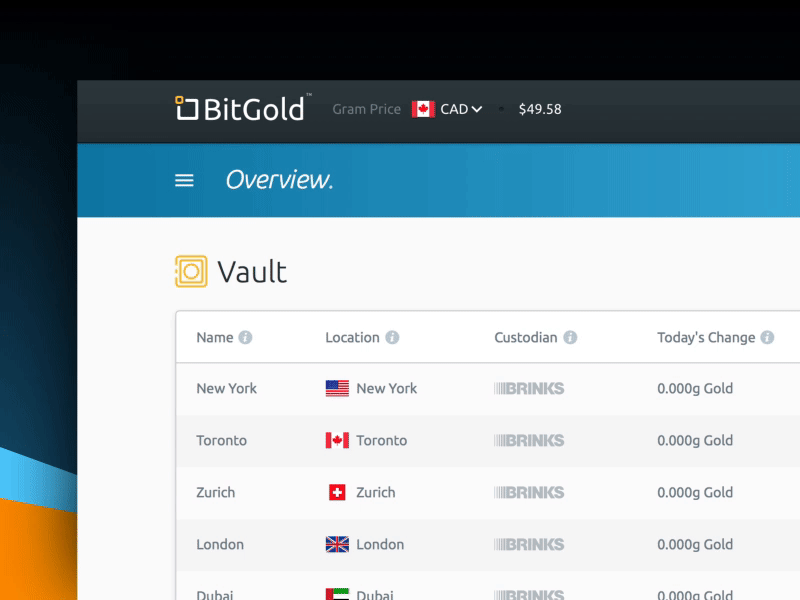Screen dimensions: 800x600
Task: Click the $49.58 gram price
Action: coord(540,109)
